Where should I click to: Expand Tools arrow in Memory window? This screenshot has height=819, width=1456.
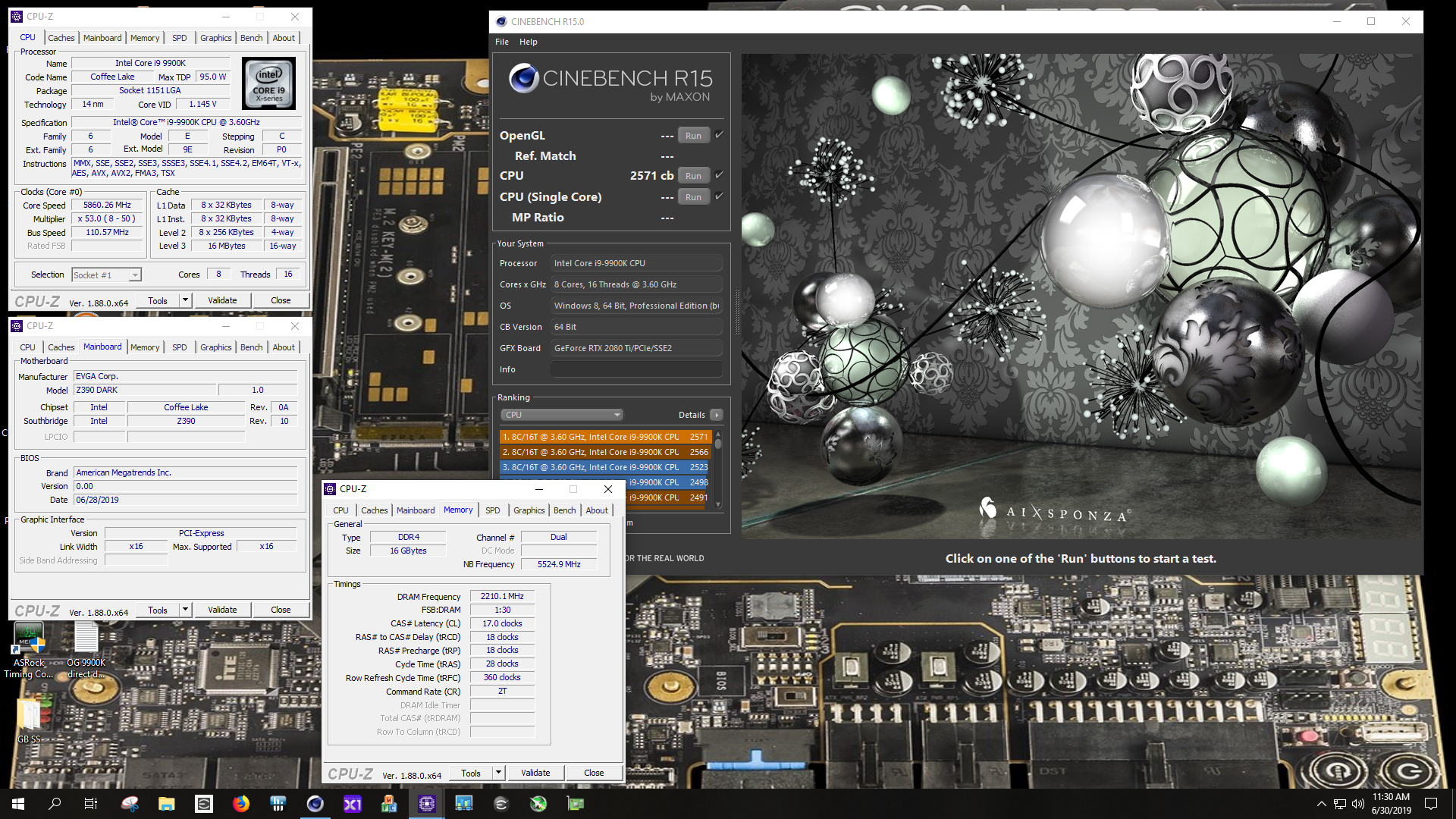click(x=498, y=773)
